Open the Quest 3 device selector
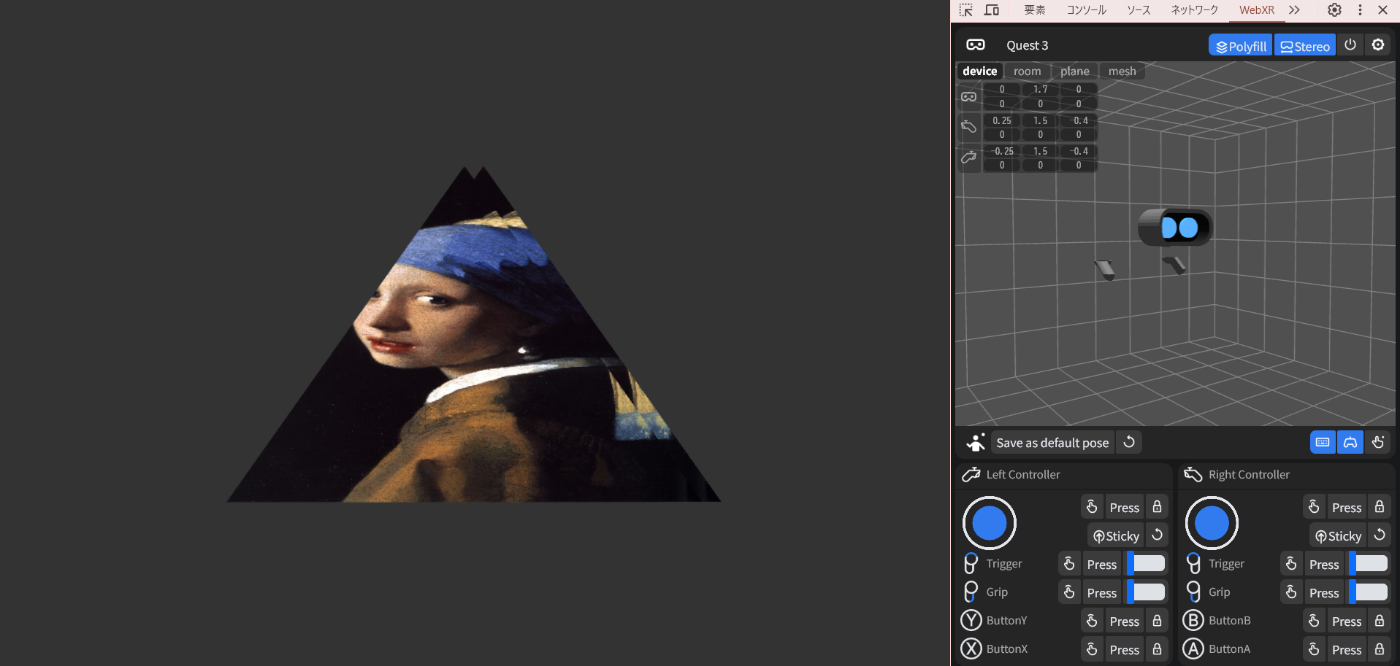1400x666 pixels. (x=1027, y=45)
